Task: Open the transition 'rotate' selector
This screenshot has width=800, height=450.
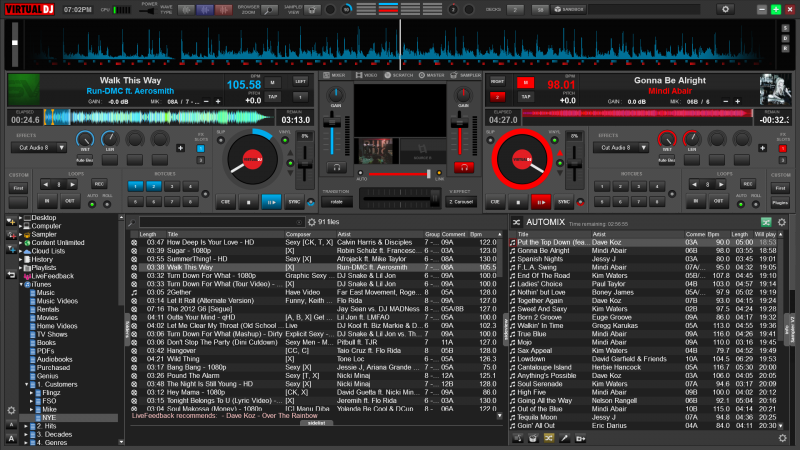Action: (337, 202)
